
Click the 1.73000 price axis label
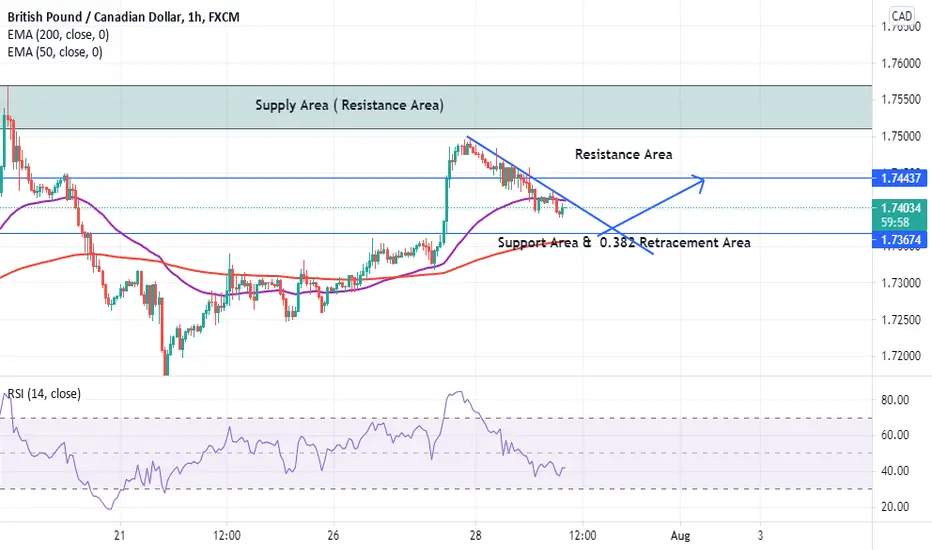(901, 282)
